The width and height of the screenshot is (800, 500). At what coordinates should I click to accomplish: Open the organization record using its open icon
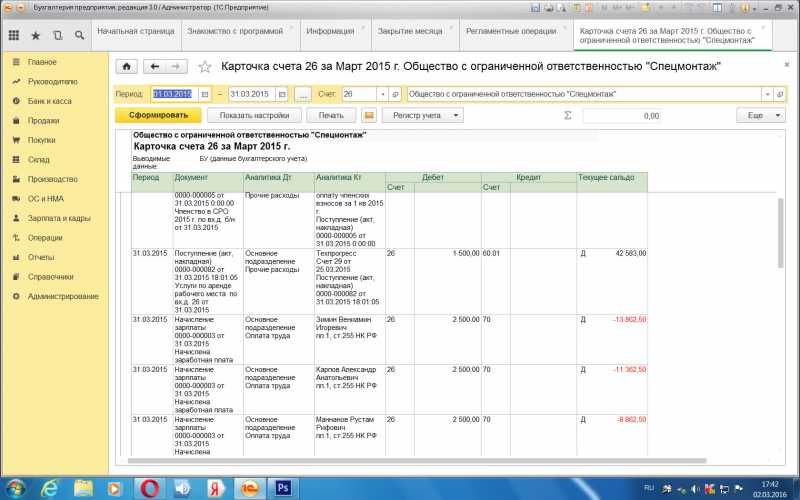click(x=779, y=94)
